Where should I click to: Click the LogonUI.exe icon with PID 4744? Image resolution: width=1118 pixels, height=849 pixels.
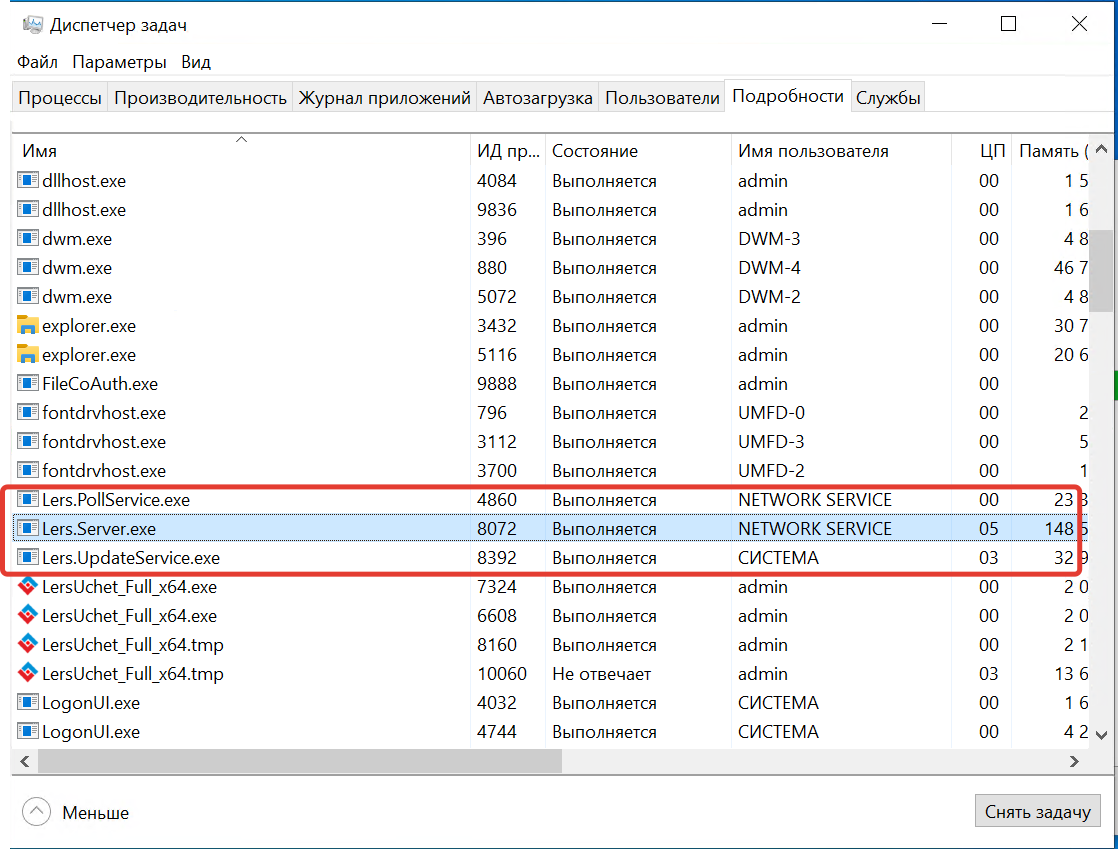tap(27, 731)
